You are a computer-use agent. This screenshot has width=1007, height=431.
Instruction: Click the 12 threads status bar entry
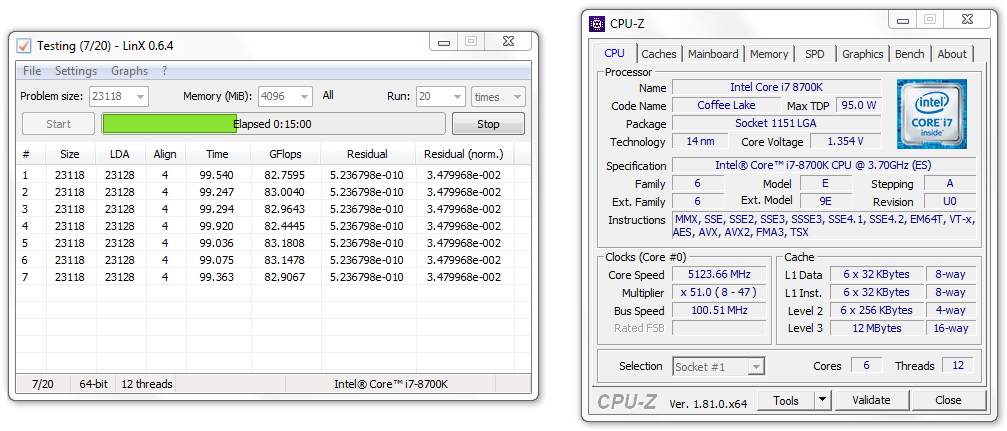tap(147, 384)
